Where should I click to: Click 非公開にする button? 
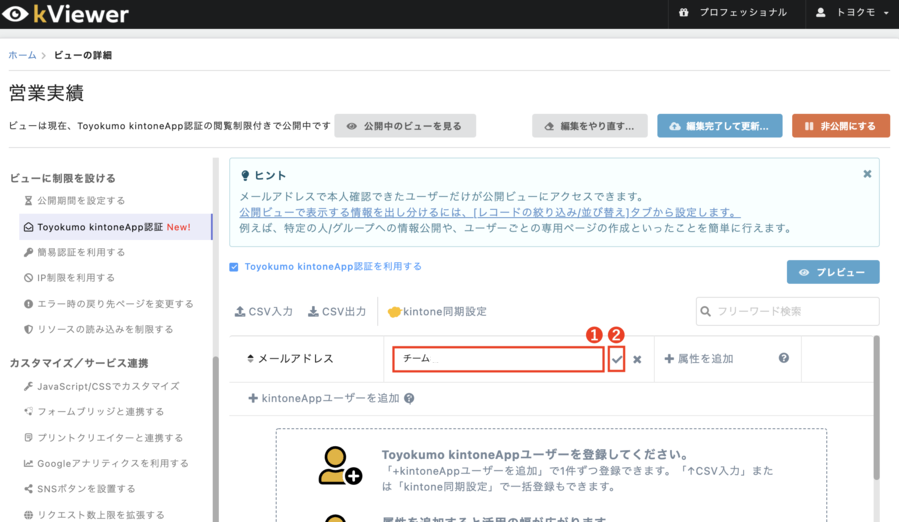click(x=841, y=126)
